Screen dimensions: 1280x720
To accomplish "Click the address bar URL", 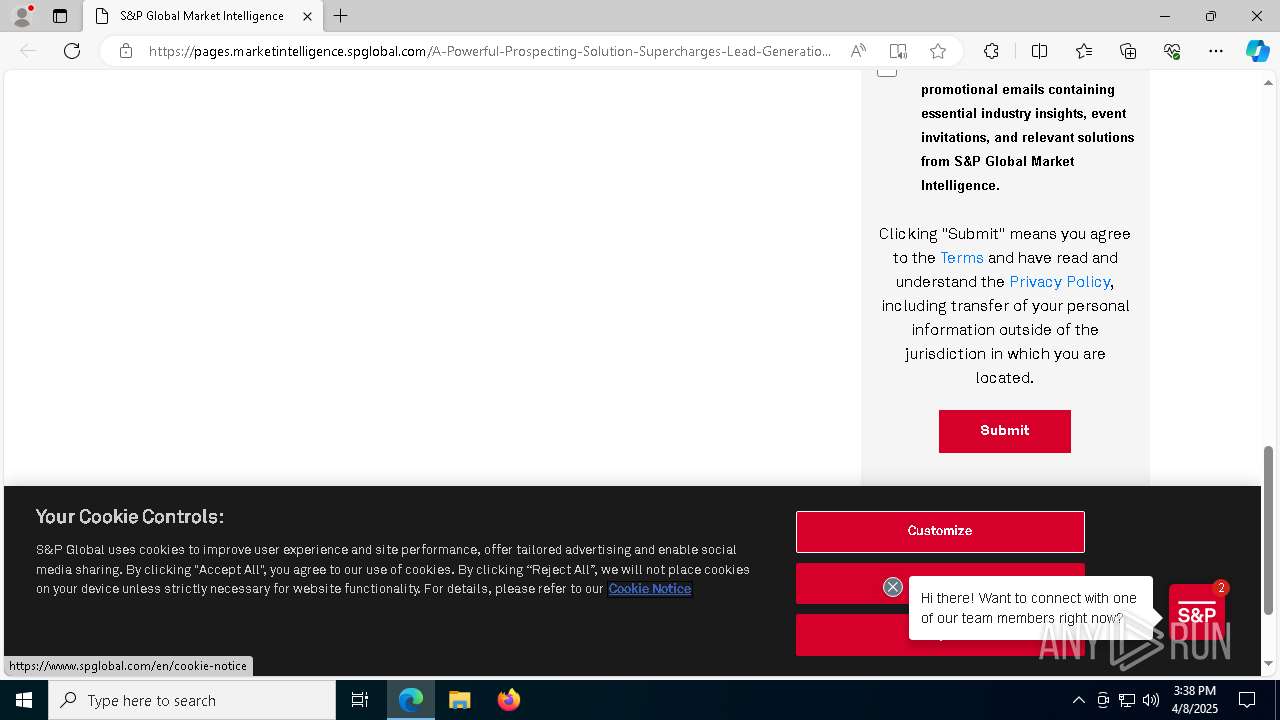I will coord(490,51).
